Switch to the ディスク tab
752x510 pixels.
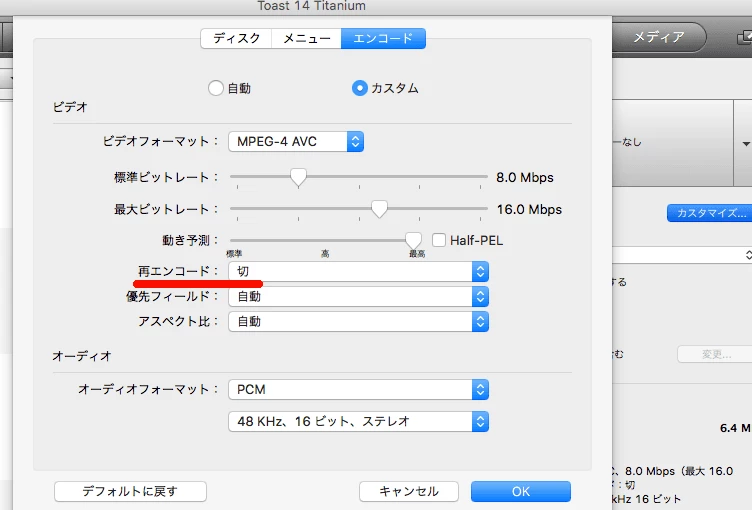click(x=236, y=38)
